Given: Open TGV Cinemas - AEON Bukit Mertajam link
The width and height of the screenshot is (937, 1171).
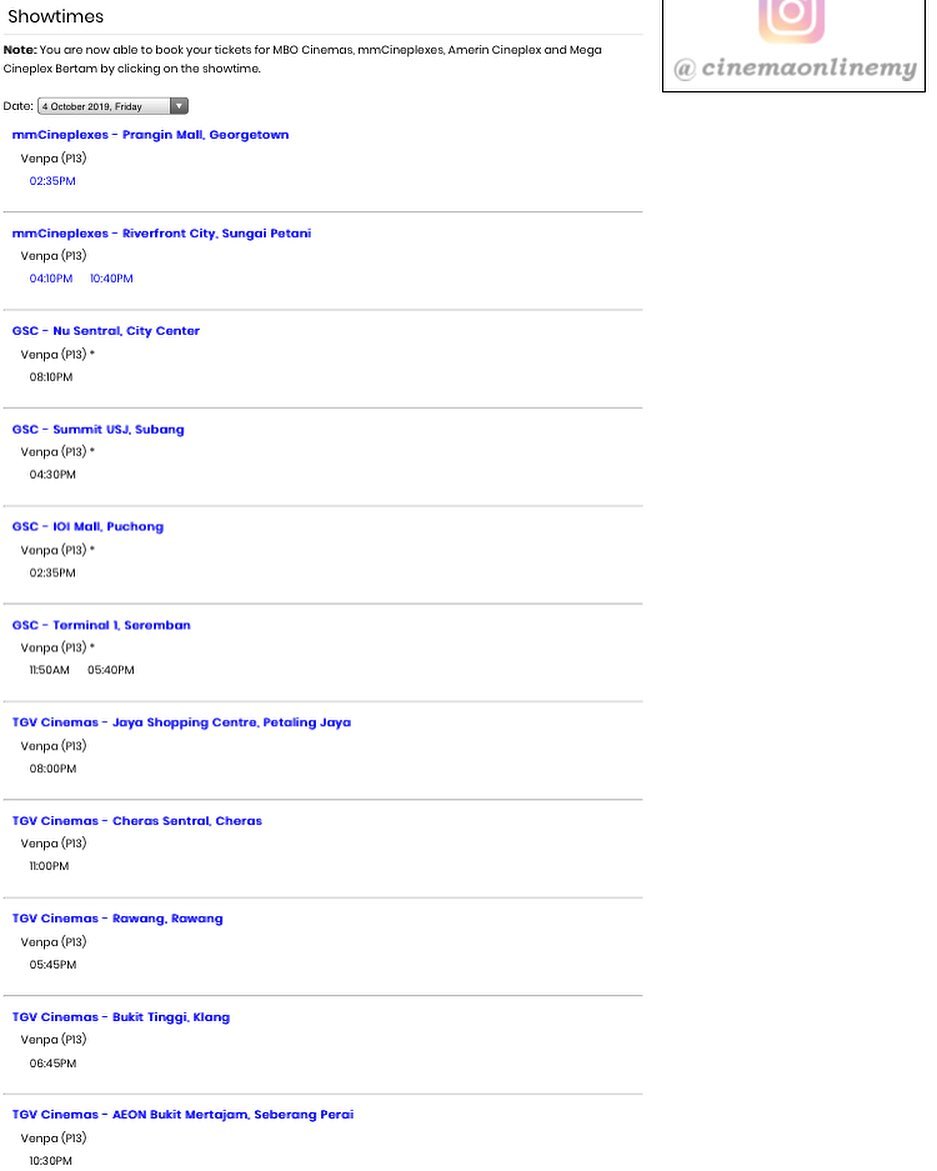Looking at the screenshot, I should click(x=183, y=1114).
